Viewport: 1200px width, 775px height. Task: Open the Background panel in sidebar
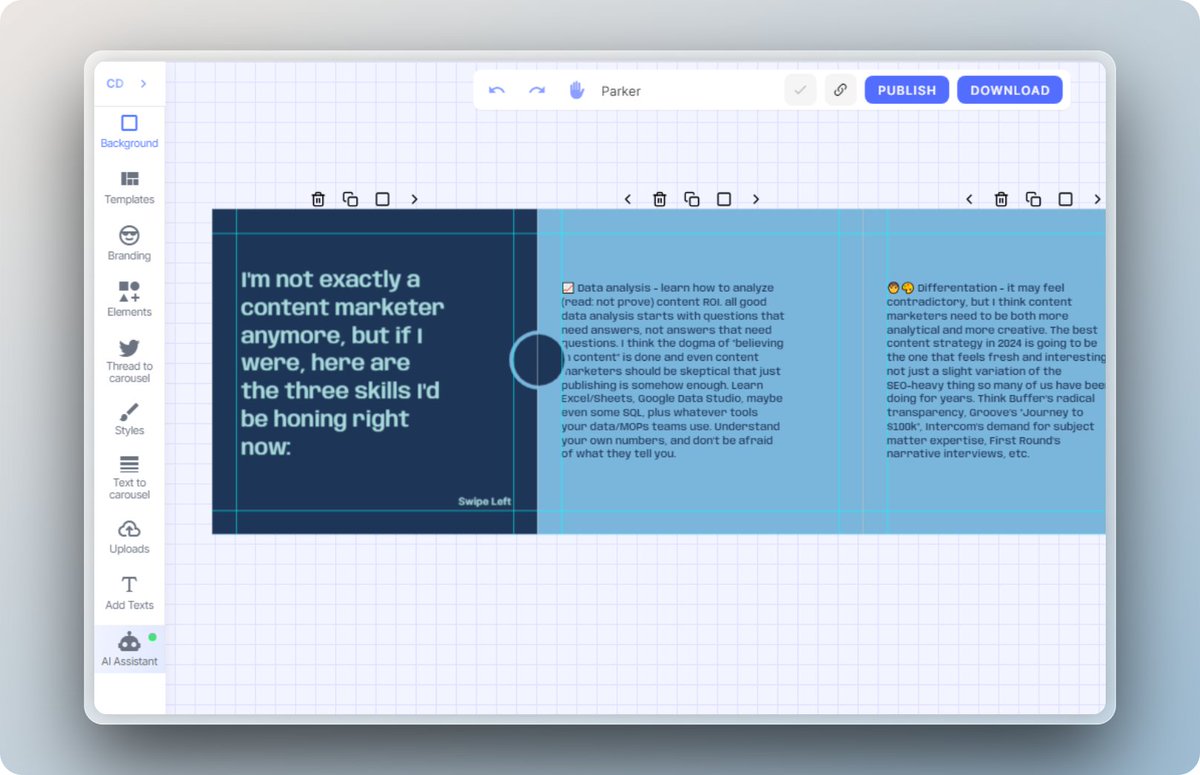tap(129, 132)
